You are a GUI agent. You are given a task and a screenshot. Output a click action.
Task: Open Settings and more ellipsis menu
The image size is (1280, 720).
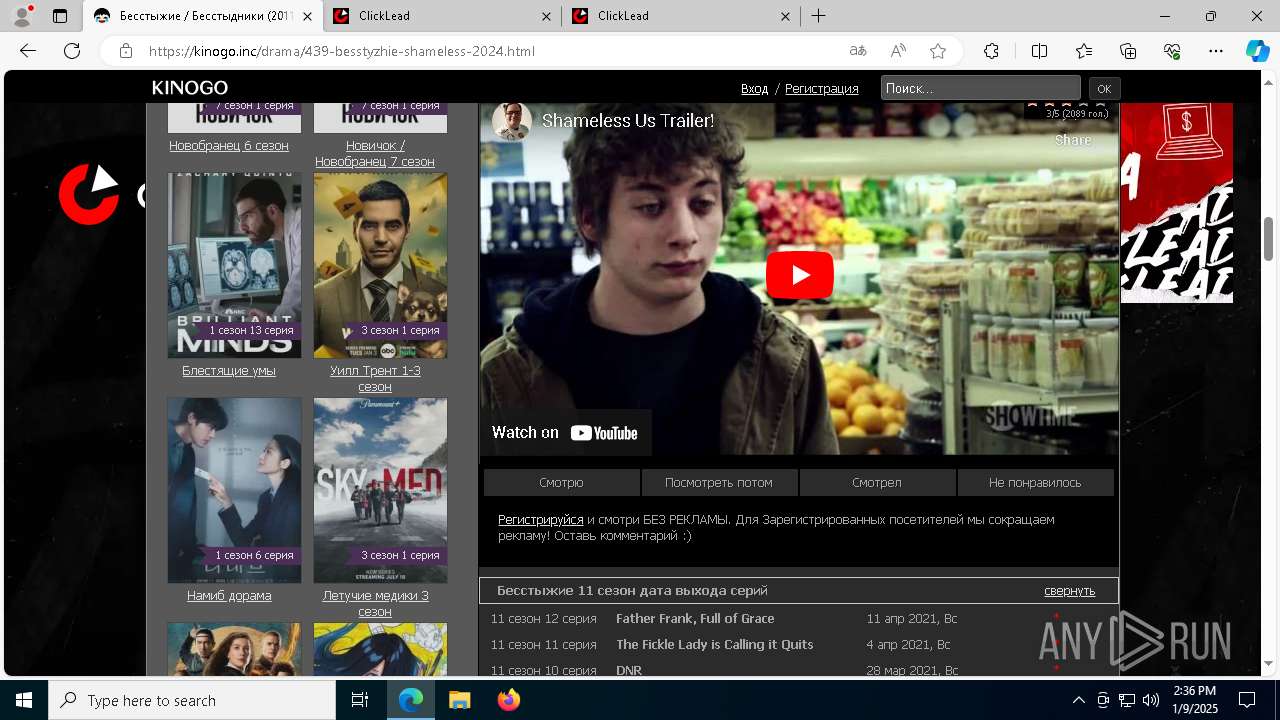point(1216,51)
